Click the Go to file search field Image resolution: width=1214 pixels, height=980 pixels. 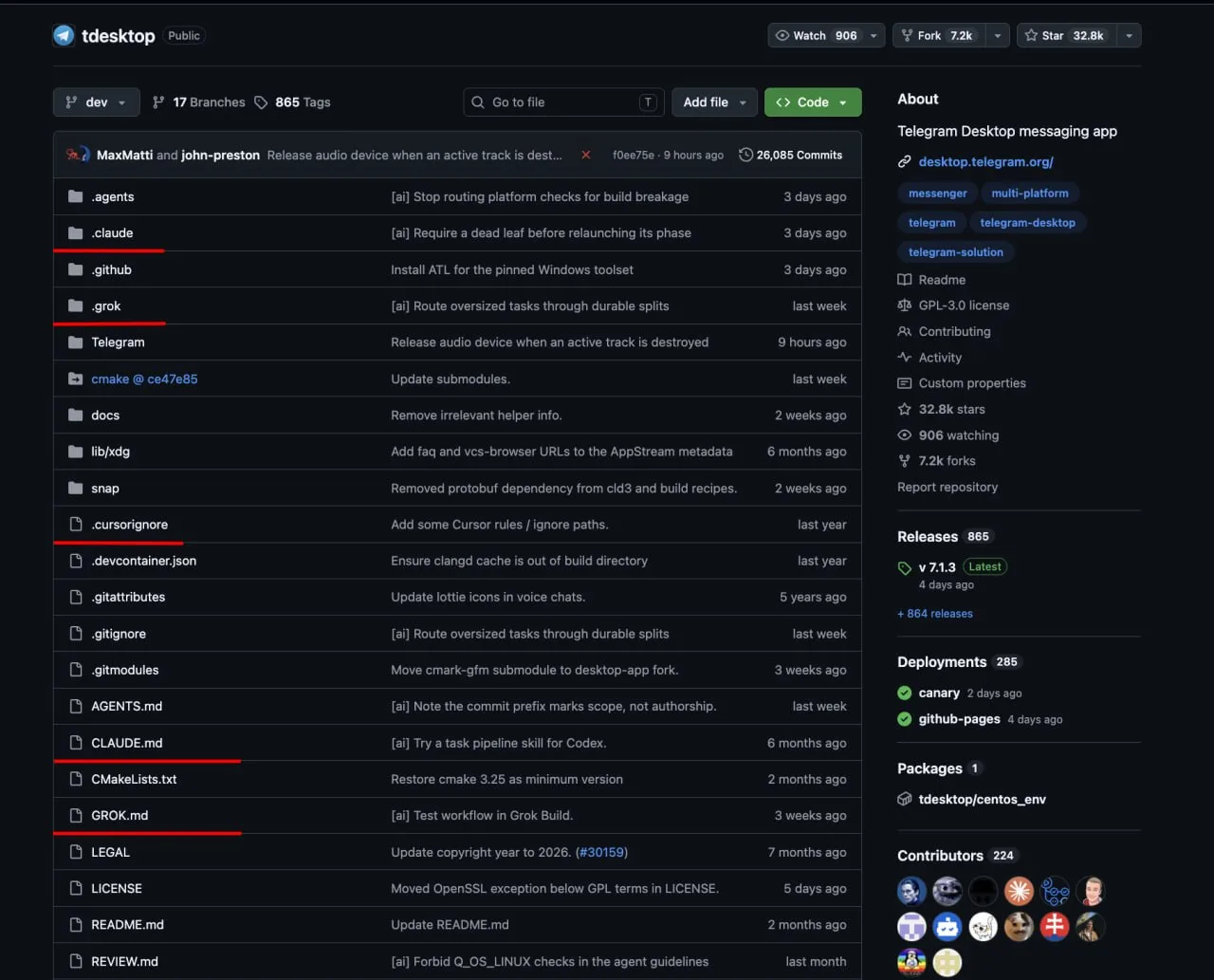pos(563,102)
